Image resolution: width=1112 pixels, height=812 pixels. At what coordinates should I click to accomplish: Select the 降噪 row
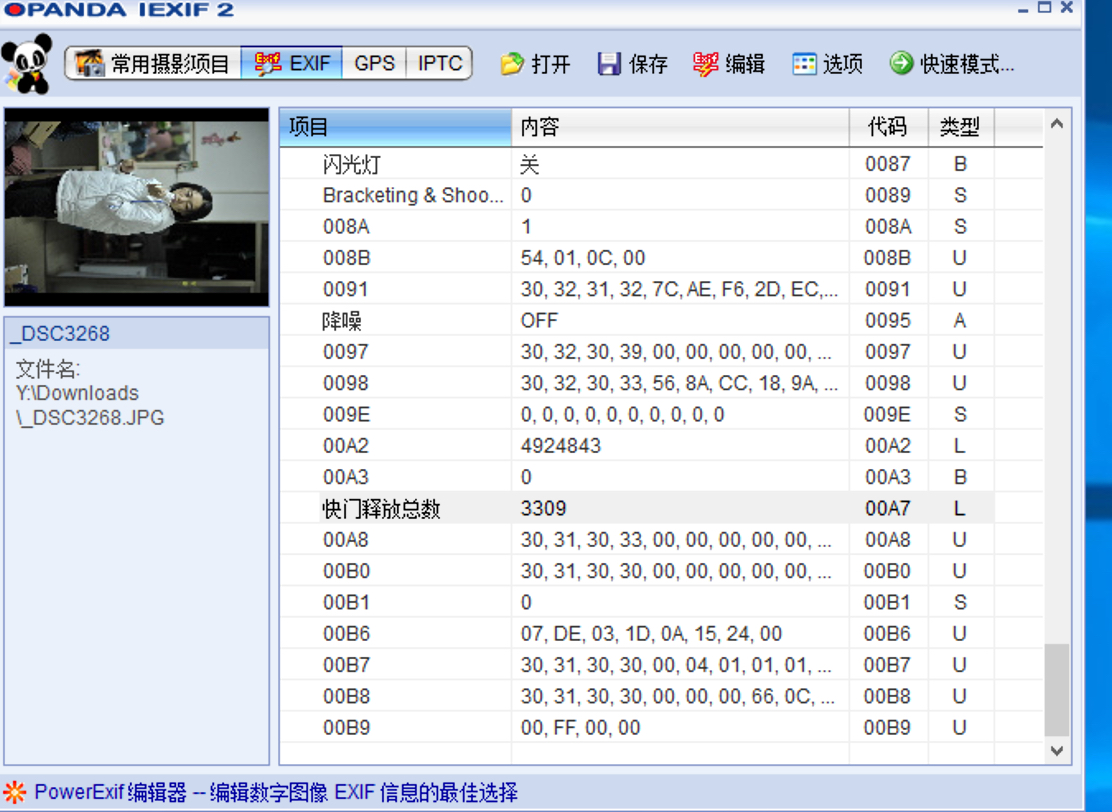tap(661, 321)
